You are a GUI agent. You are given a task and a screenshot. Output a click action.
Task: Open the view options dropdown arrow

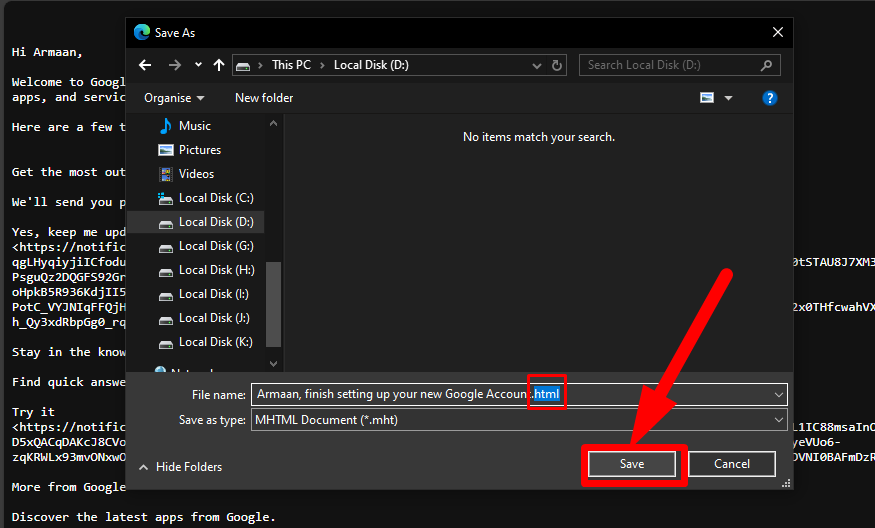(728, 98)
